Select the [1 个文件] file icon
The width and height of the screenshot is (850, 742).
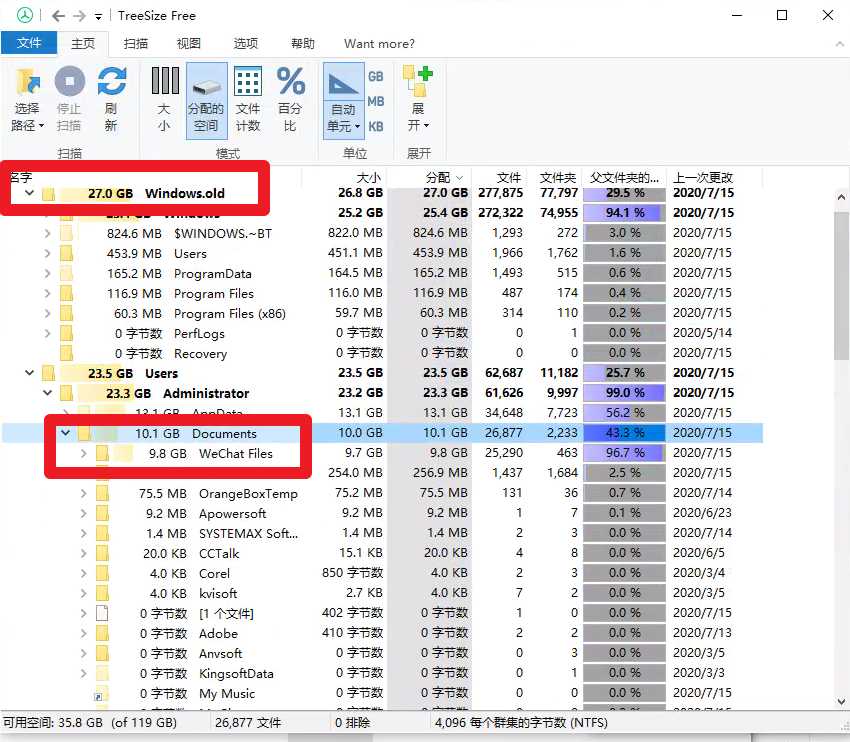(x=102, y=614)
